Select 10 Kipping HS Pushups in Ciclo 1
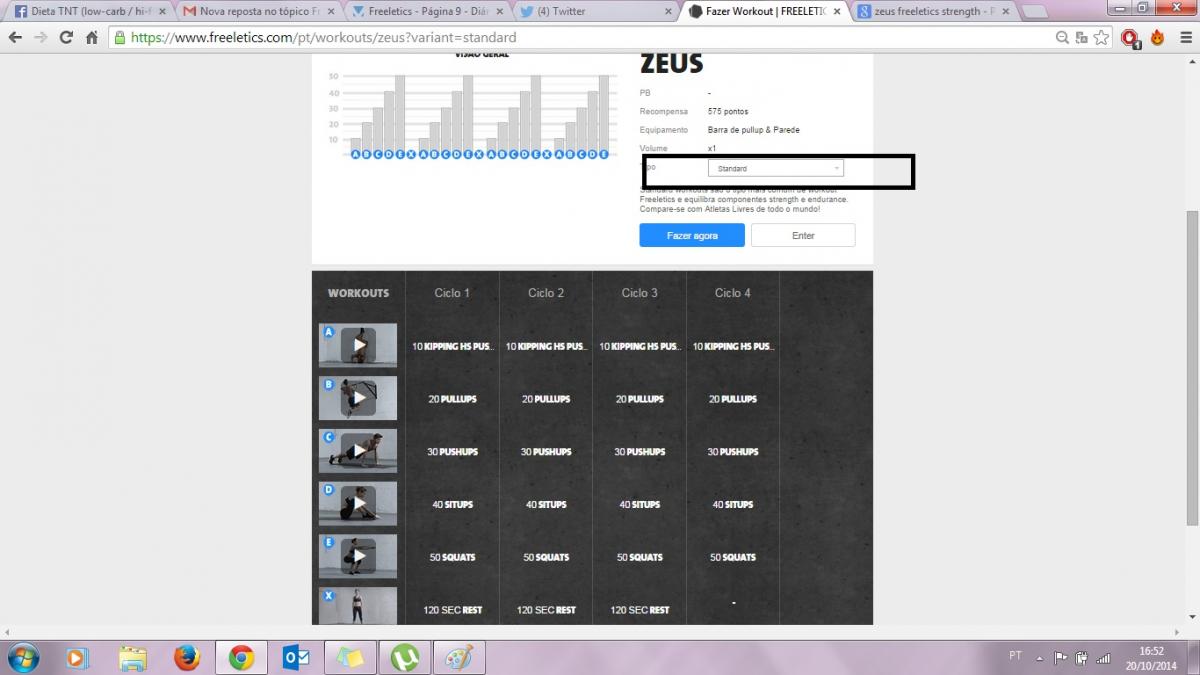The height and width of the screenshot is (675, 1200). pyautogui.click(x=452, y=346)
